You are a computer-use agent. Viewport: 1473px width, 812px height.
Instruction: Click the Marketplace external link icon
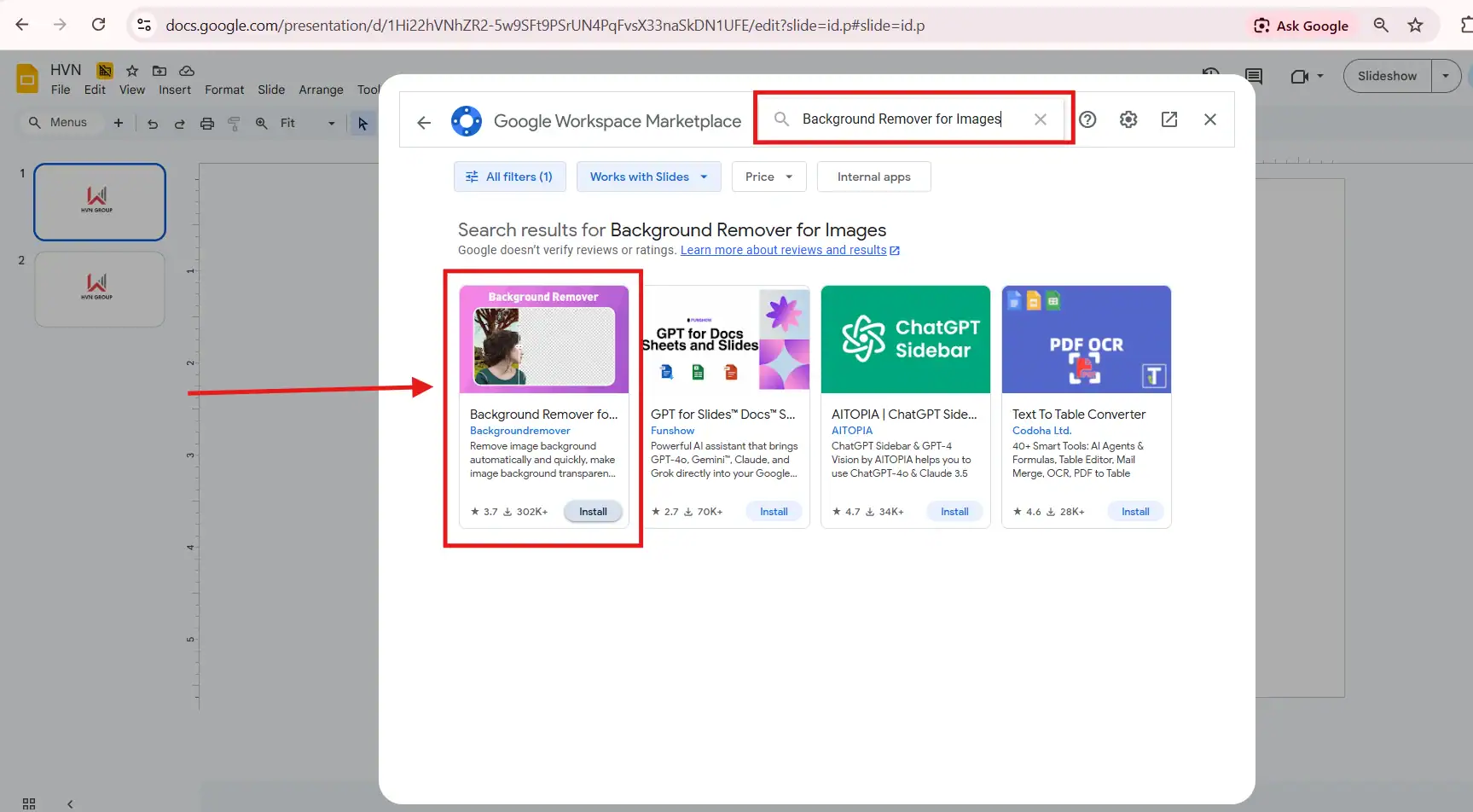coord(1169,119)
